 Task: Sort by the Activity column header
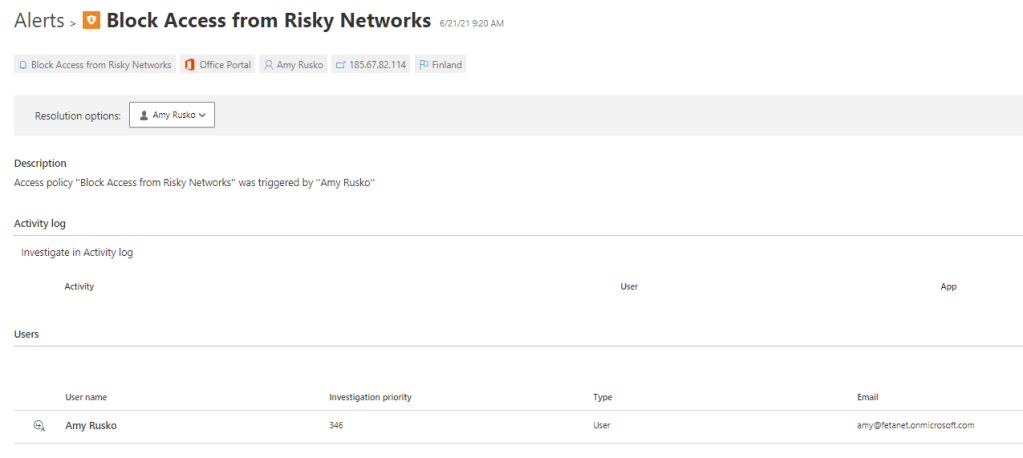coord(79,287)
